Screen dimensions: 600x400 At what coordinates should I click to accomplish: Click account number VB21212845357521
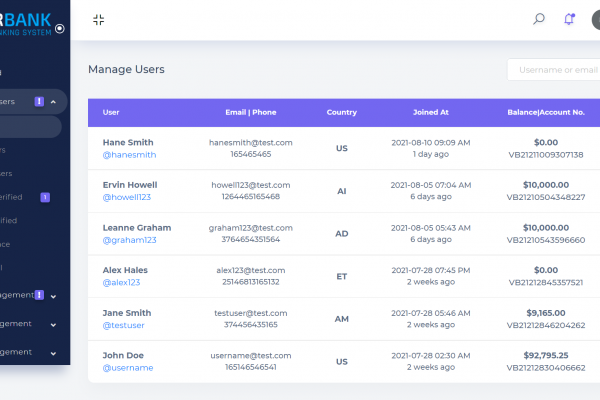(546, 282)
